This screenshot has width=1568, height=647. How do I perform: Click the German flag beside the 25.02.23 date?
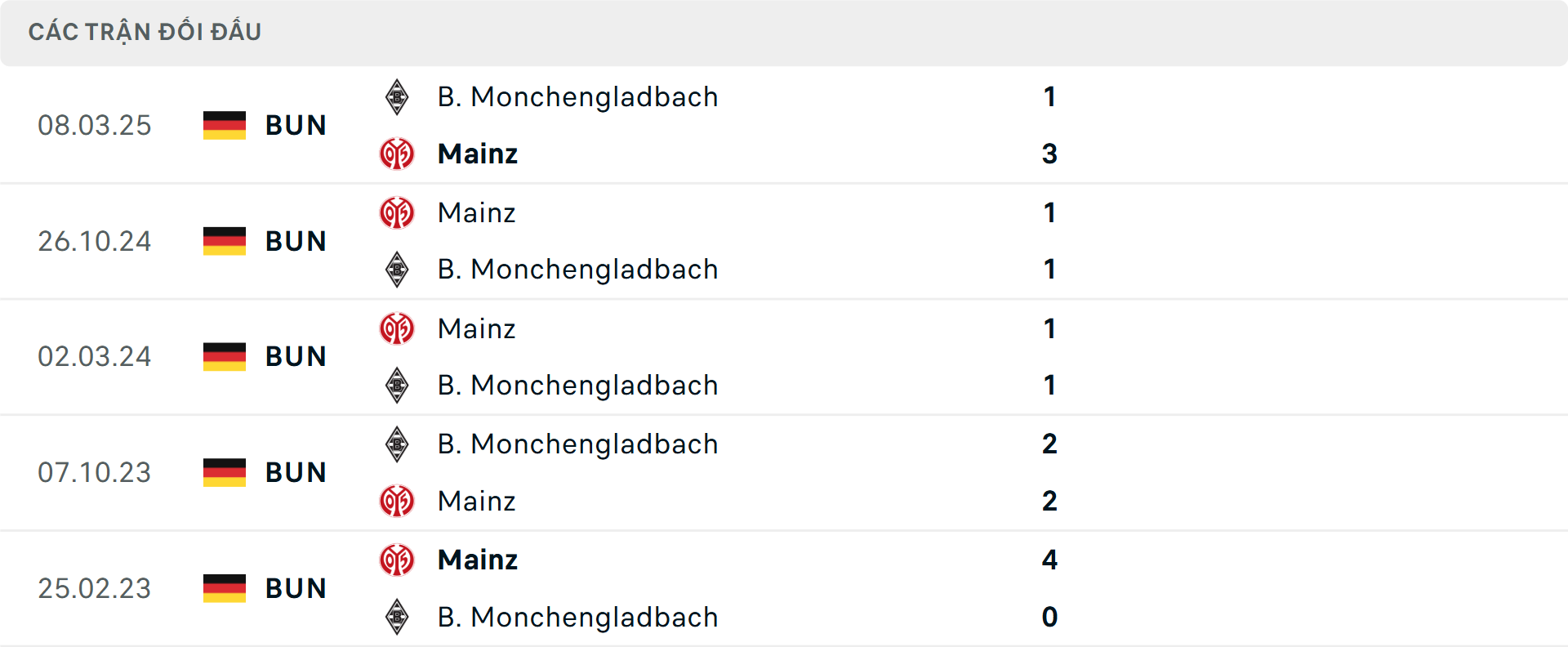pos(224,587)
